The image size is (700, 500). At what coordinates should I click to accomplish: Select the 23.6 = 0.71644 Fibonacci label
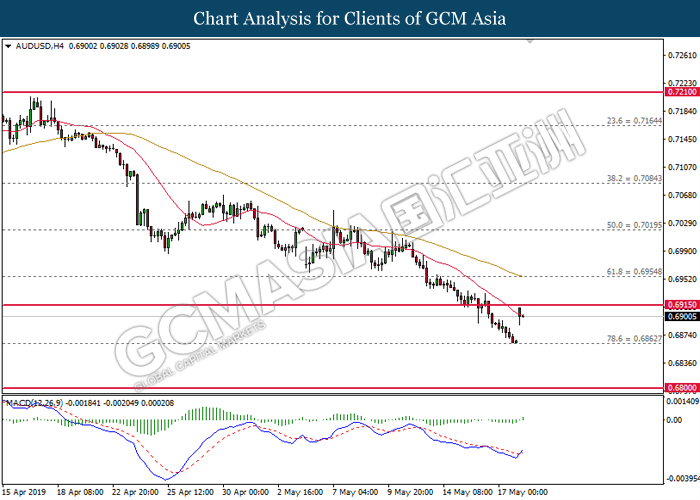634,121
